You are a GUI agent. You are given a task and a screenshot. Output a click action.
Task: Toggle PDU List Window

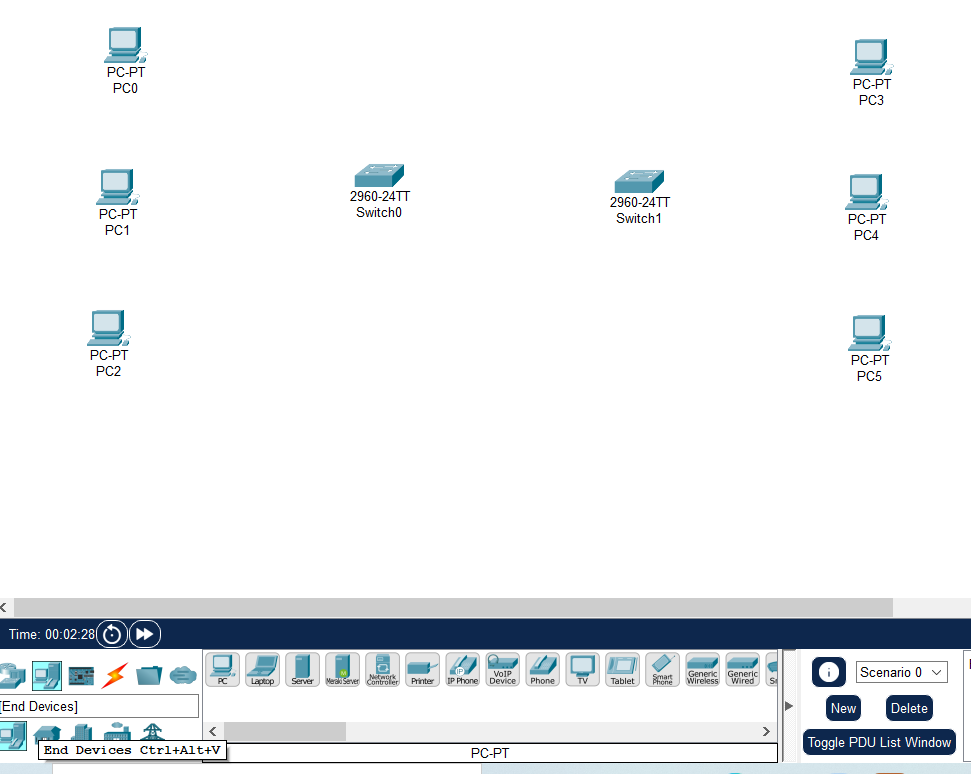[x=879, y=743]
